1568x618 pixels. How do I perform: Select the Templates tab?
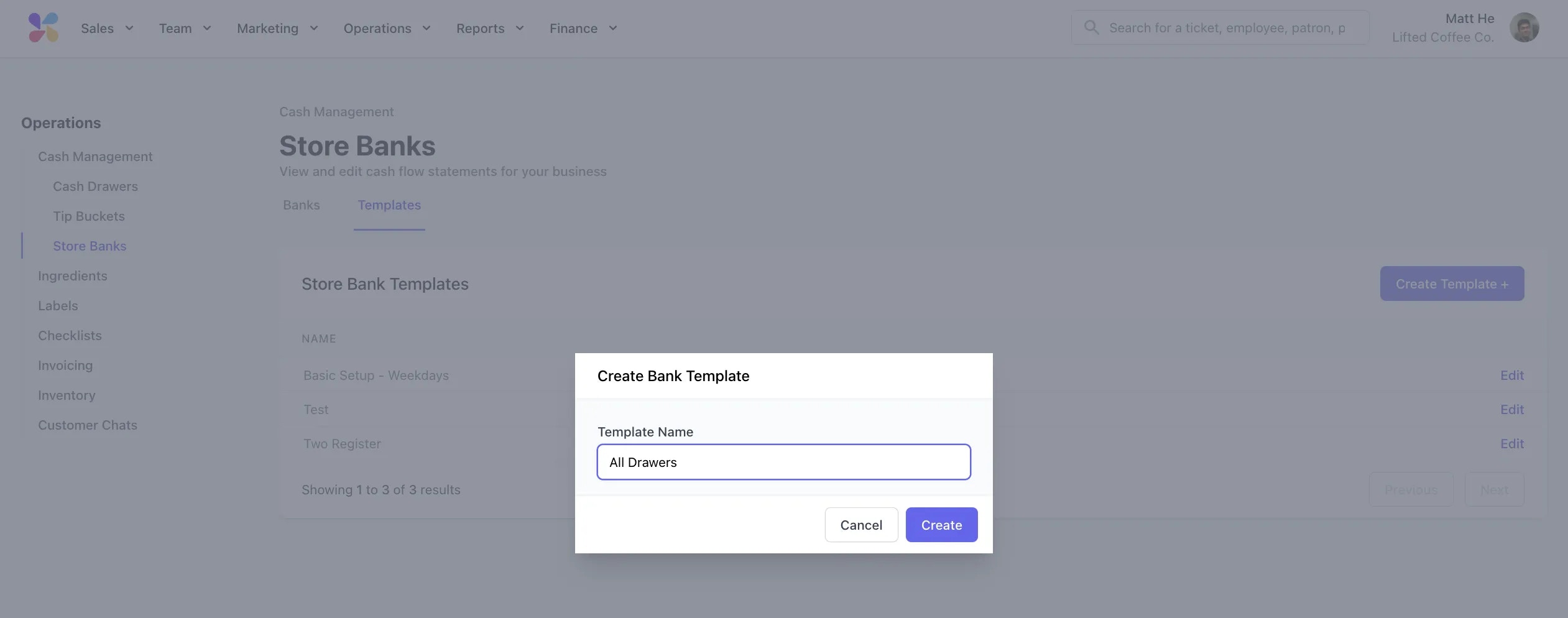(389, 205)
